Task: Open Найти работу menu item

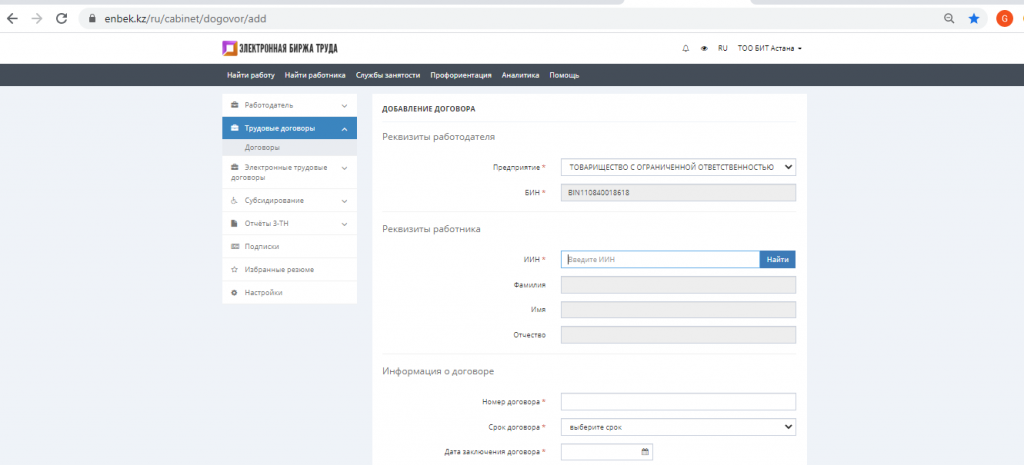Action: [x=250, y=75]
